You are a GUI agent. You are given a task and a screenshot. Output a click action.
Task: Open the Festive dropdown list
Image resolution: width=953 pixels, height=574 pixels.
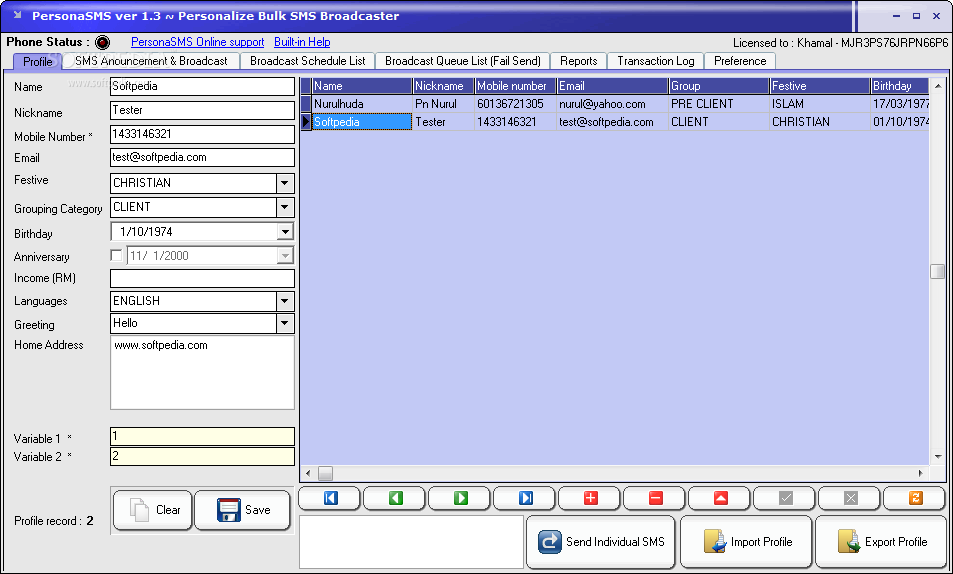click(x=284, y=183)
